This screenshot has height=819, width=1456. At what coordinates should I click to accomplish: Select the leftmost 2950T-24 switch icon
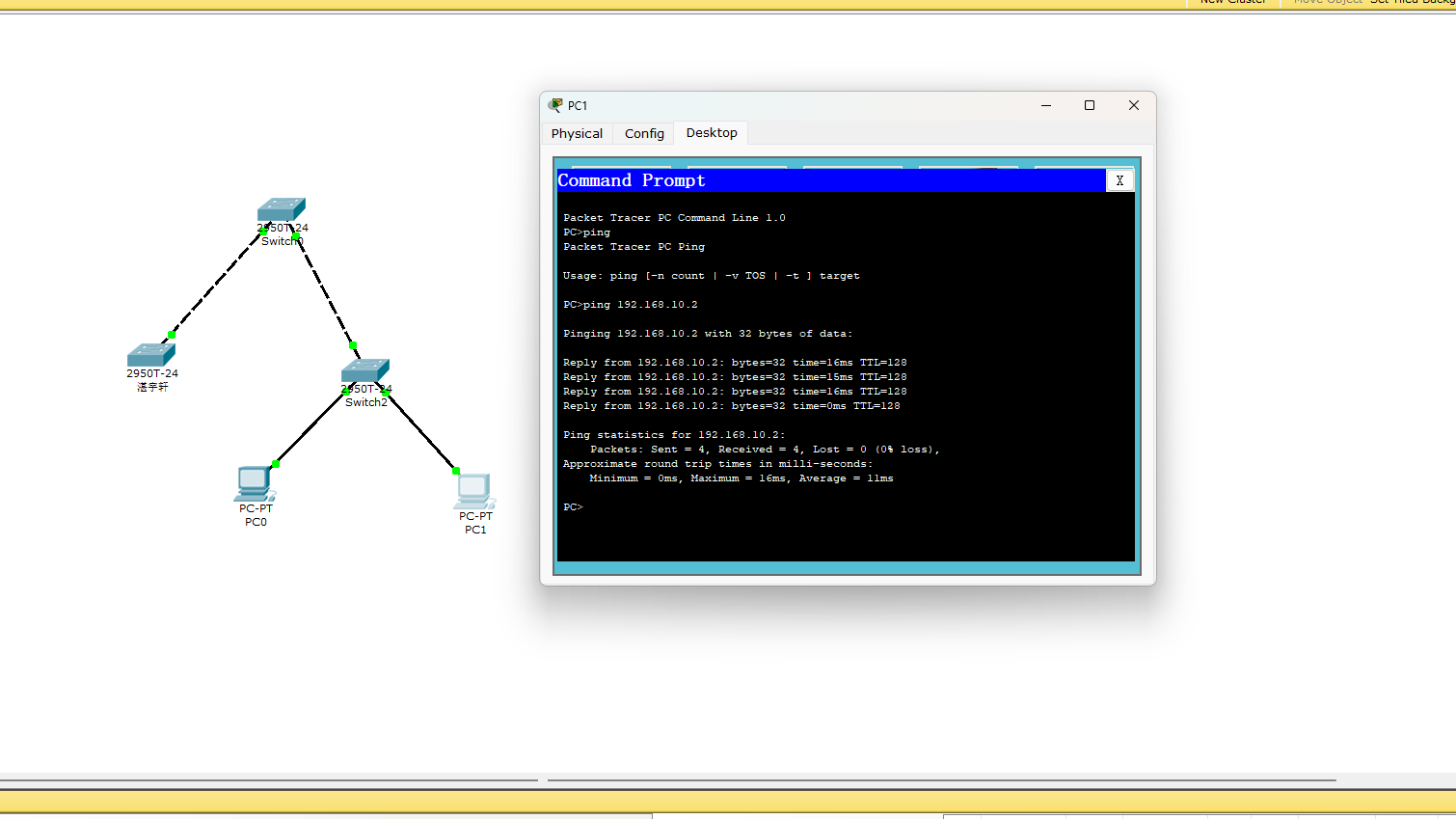(151, 355)
